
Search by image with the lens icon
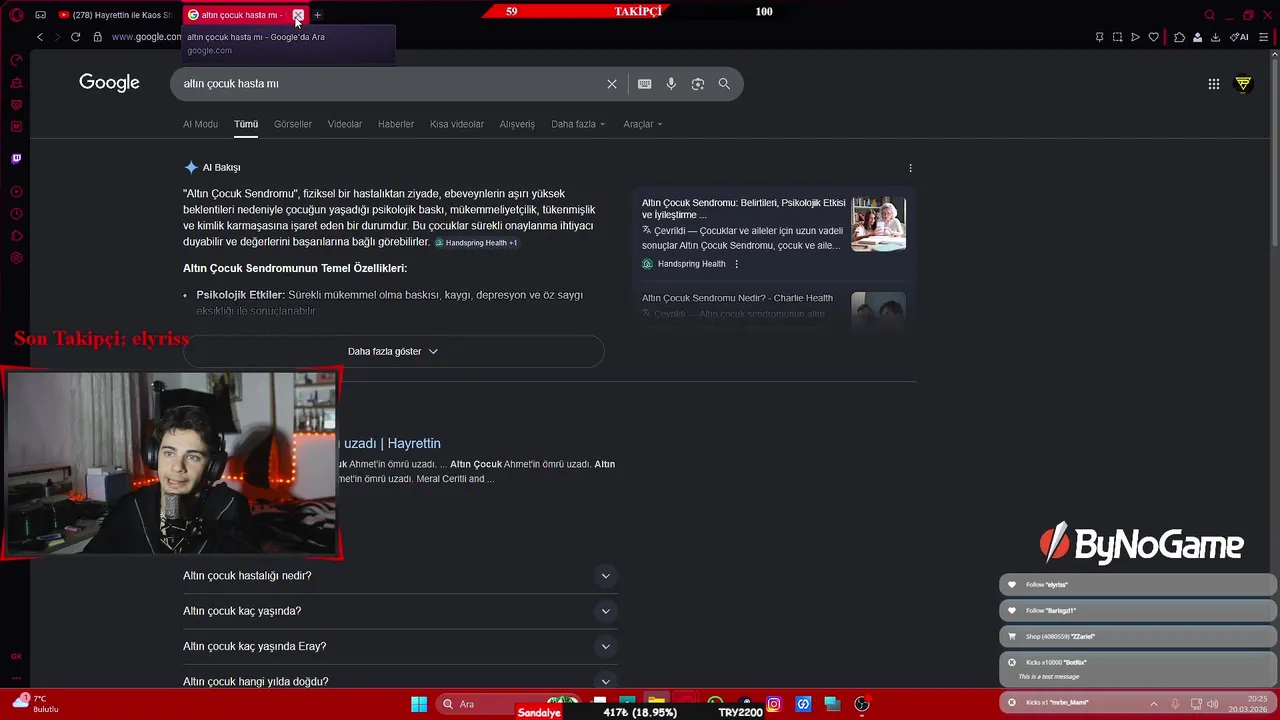click(x=698, y=84)
